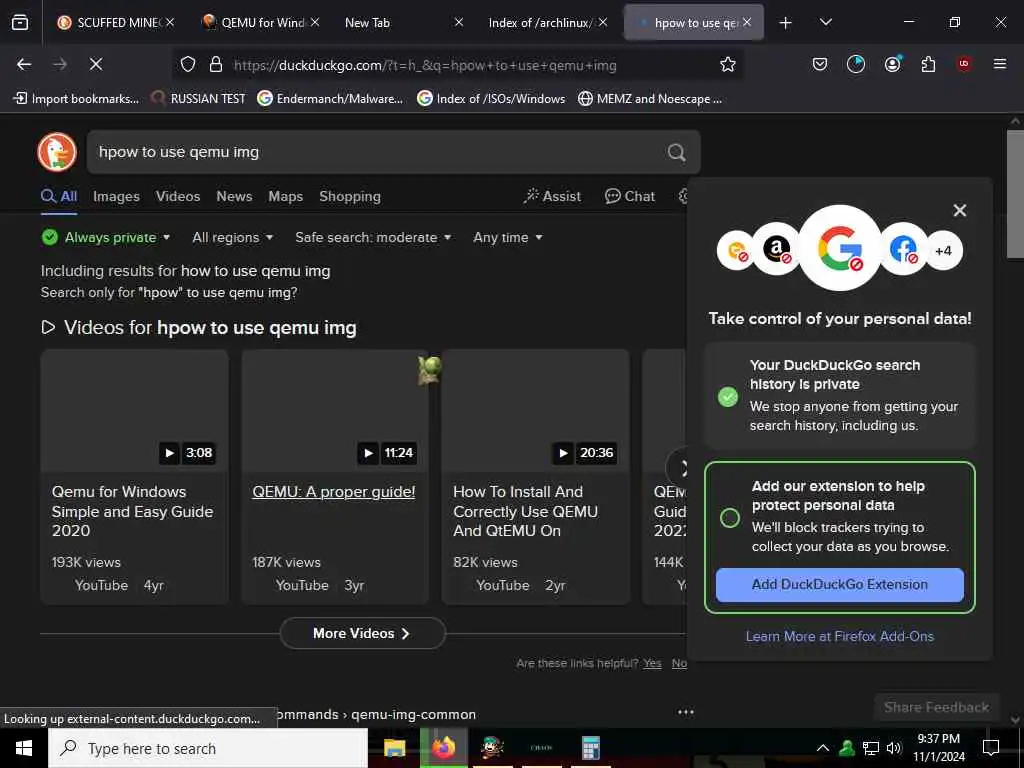
Task: Toggle Add our extension radio circle
Action: pyautogui.click(x=729, y=518)
